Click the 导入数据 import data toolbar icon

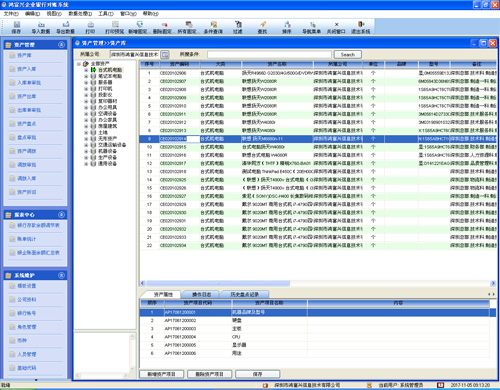[x=41, y=24]
